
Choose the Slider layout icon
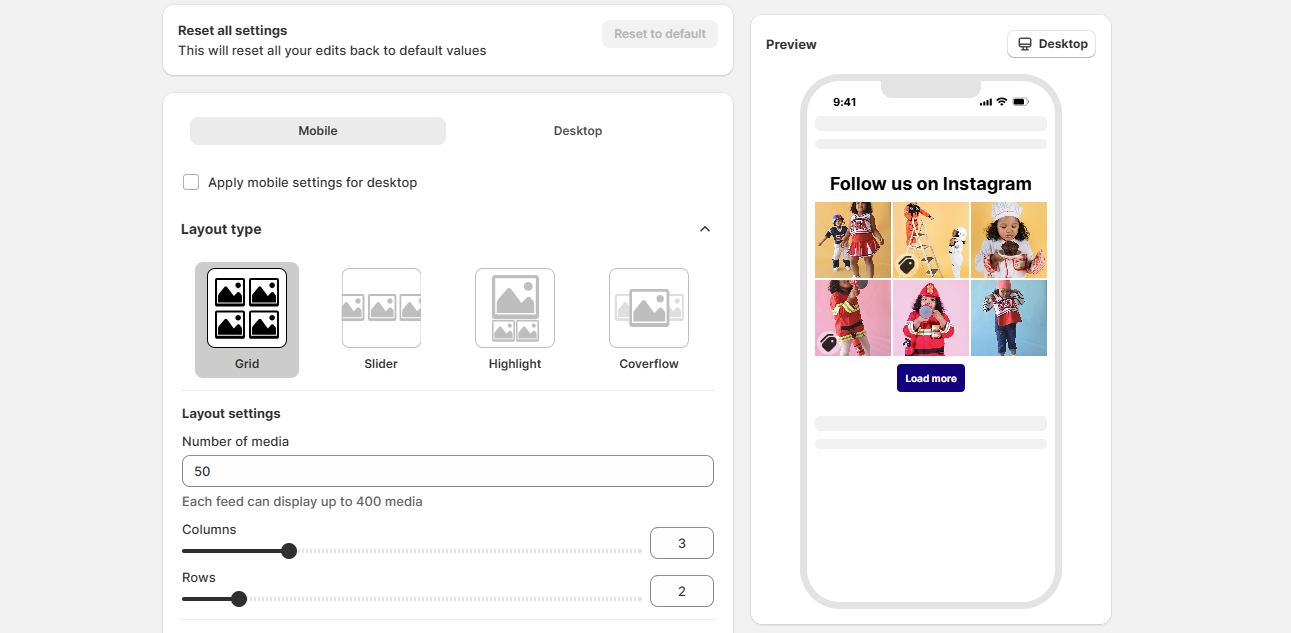coord(381,308)
